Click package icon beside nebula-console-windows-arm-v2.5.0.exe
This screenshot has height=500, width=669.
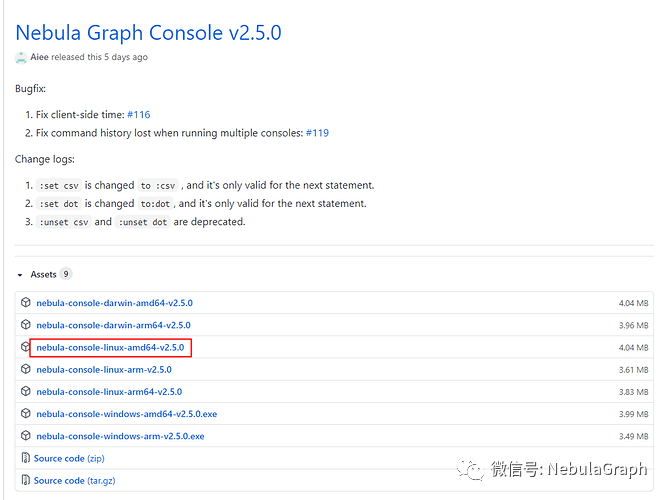pos(26,436)
